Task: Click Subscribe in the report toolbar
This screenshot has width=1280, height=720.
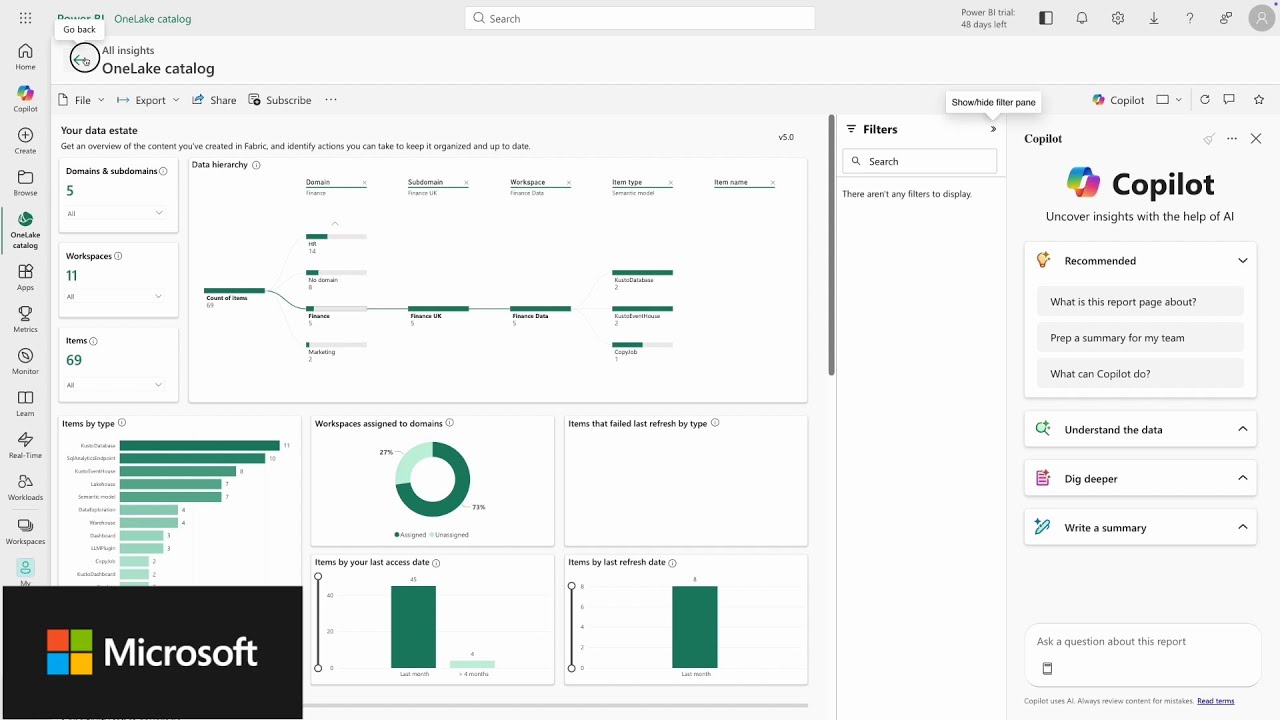Action: click(x=280, y=100)
